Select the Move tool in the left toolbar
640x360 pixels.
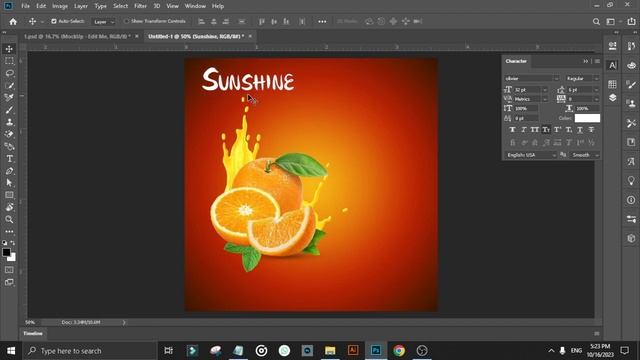coord(9,49)
